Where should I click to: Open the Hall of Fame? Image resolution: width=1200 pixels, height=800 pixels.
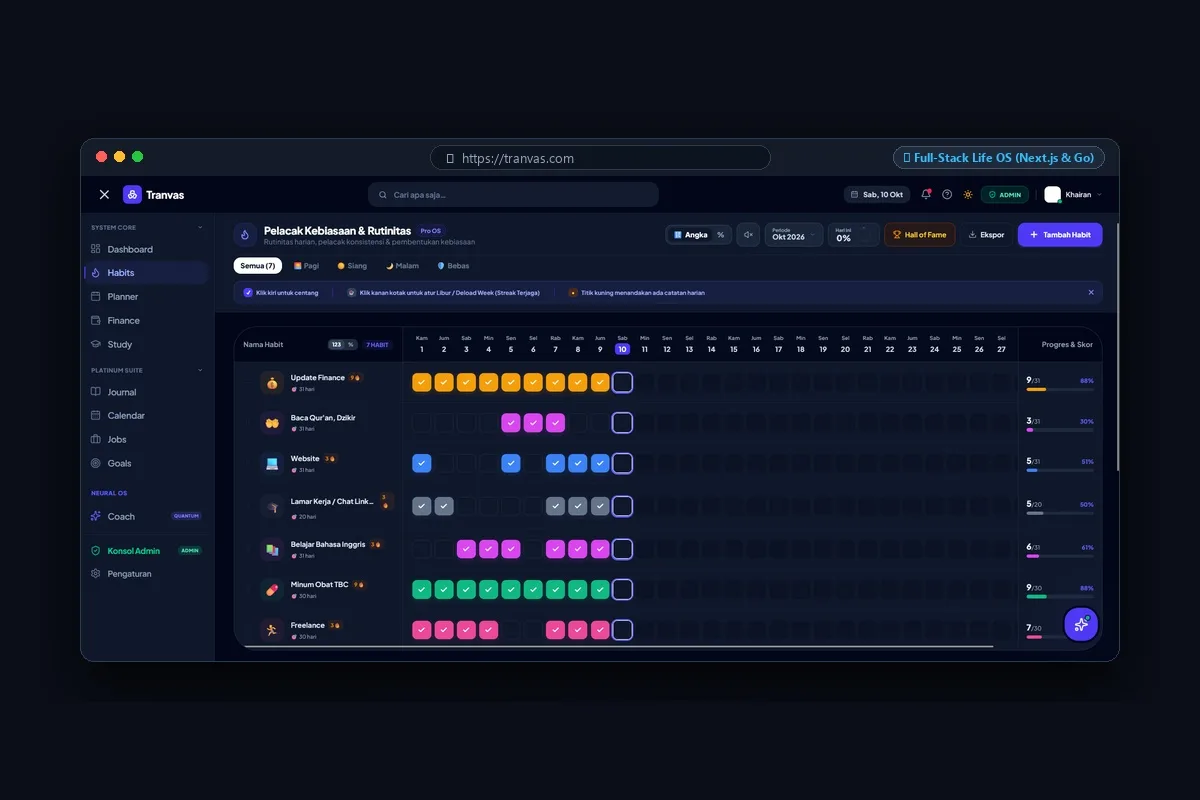pos(920,235)
